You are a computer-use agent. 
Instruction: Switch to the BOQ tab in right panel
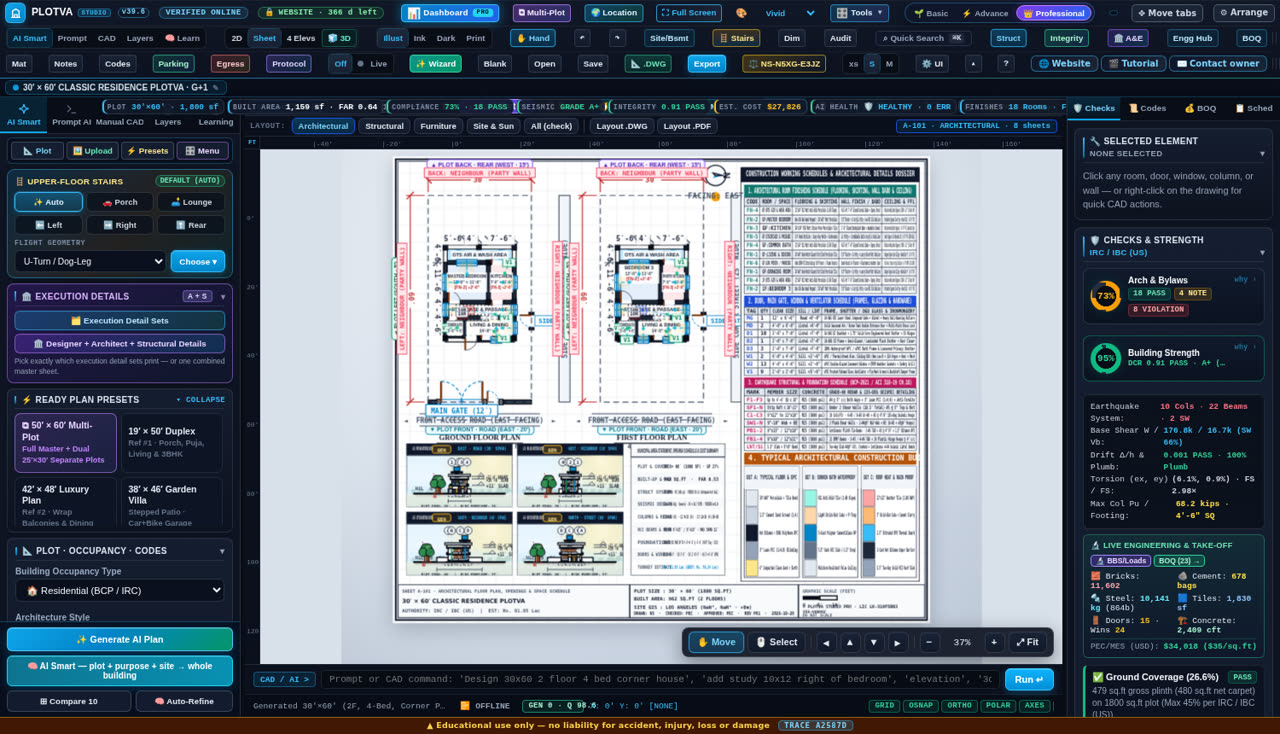pyautogui.click(x=1200, y=108)
